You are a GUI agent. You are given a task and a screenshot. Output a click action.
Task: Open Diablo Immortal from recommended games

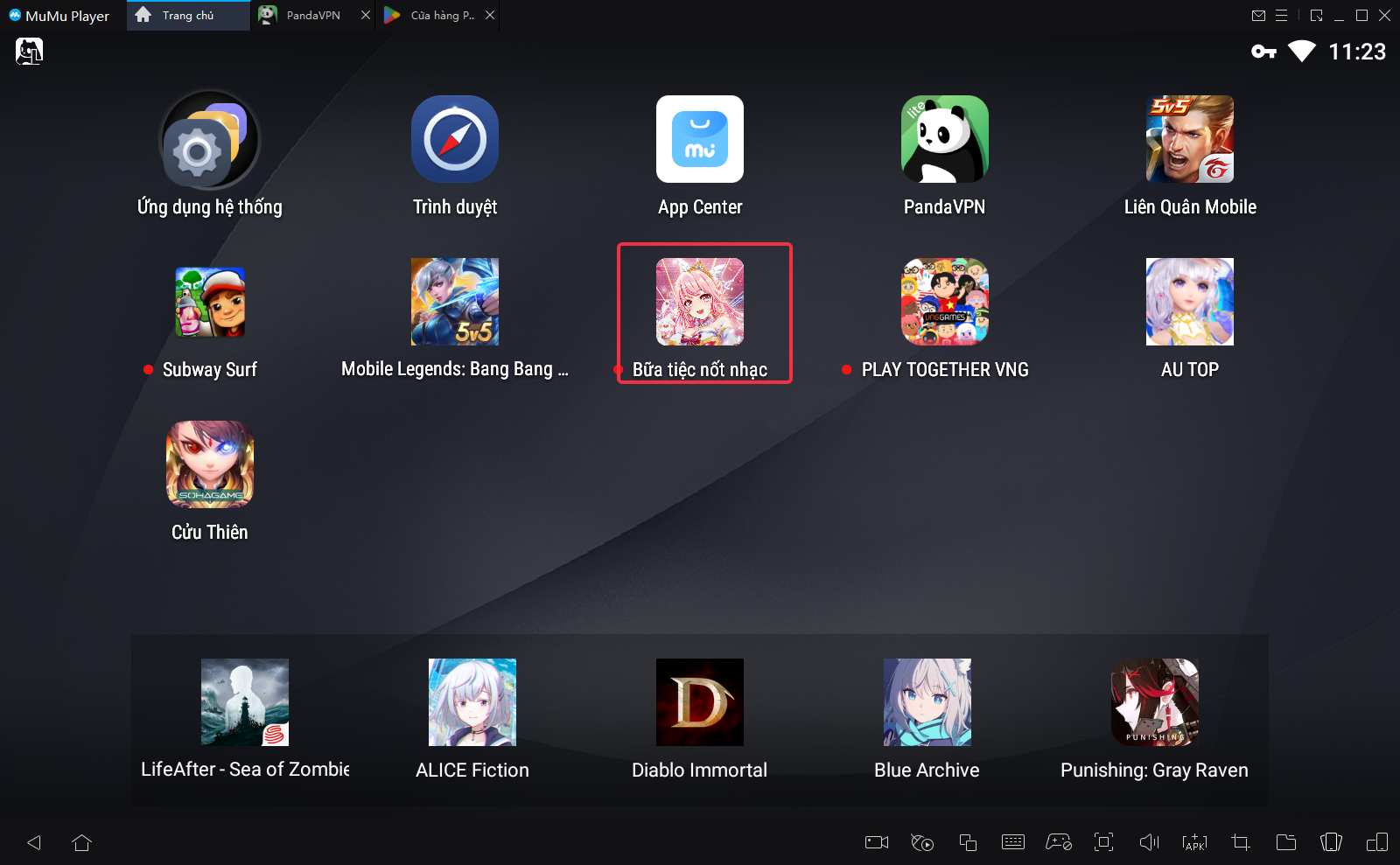699,702
